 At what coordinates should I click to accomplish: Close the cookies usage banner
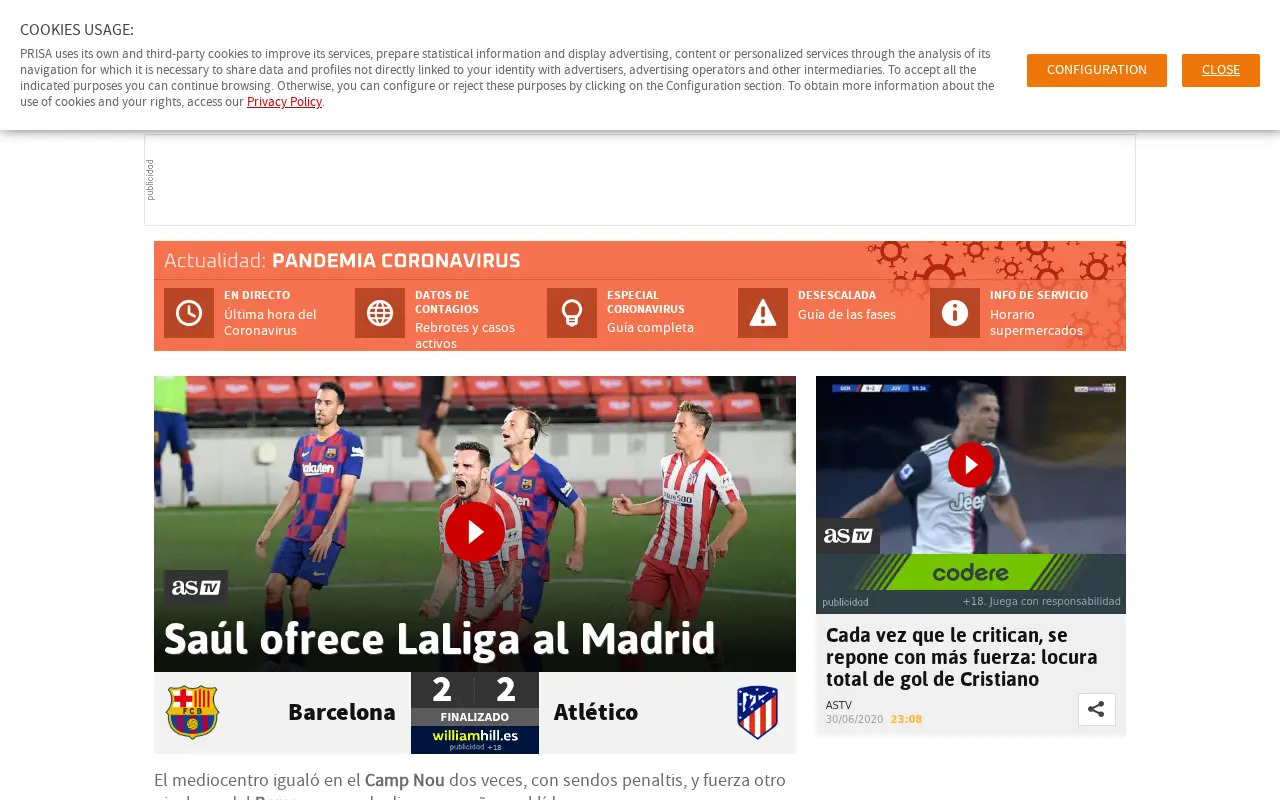click(1221, 70)
